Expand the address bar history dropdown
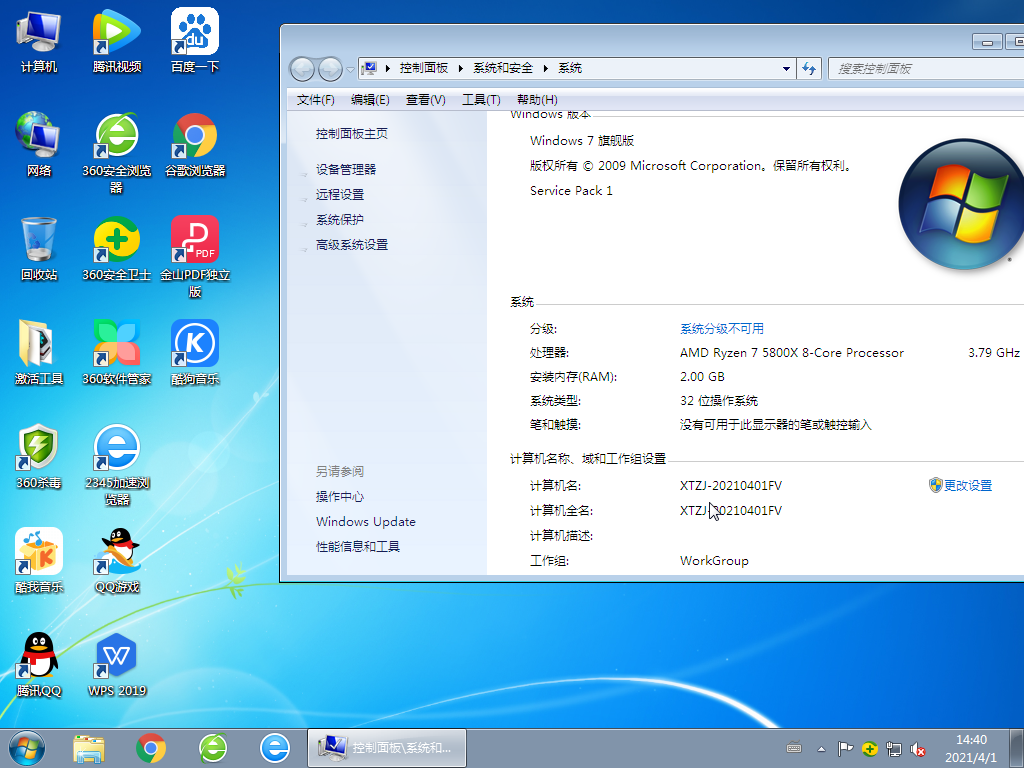This screenshot has width=1024, height=768. 786,68
